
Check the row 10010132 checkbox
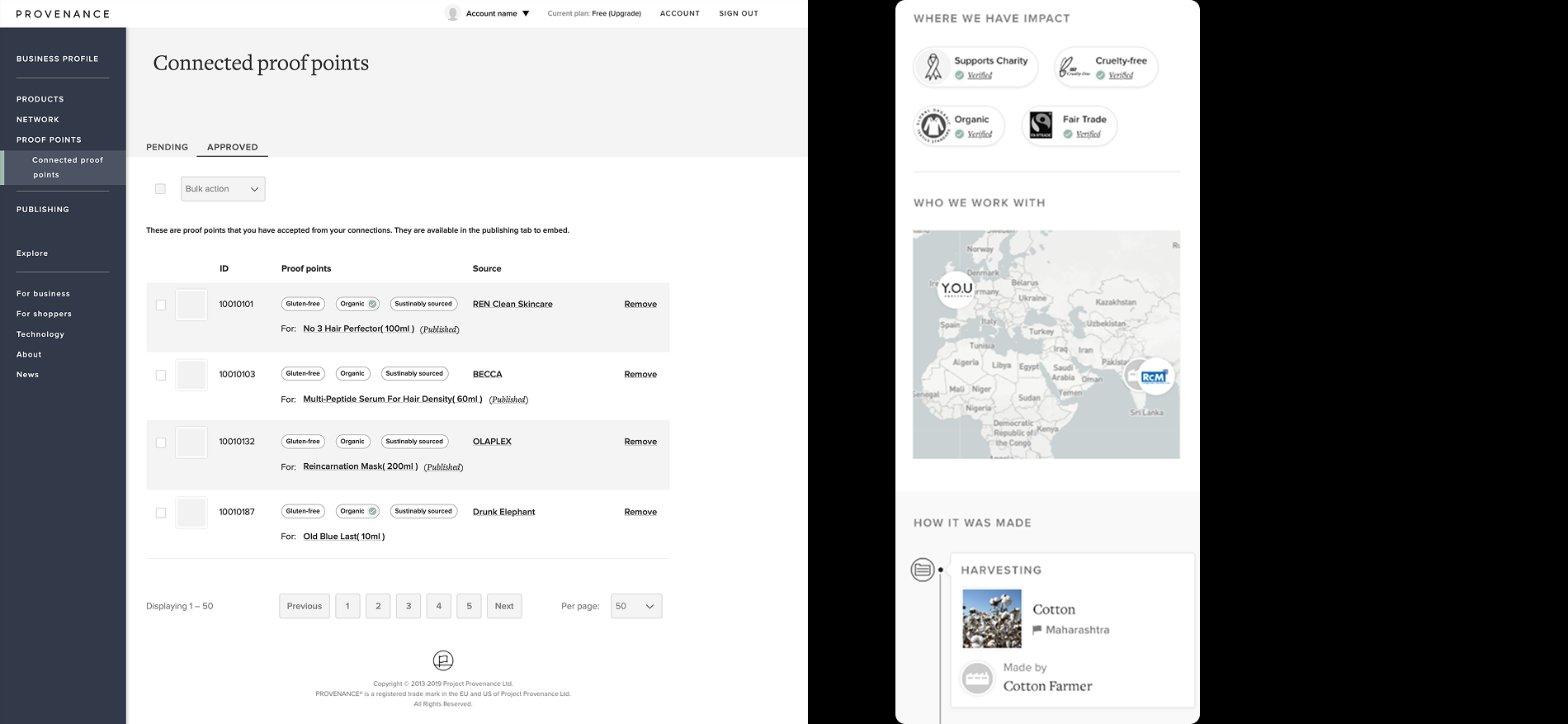[x=161, y=442]
